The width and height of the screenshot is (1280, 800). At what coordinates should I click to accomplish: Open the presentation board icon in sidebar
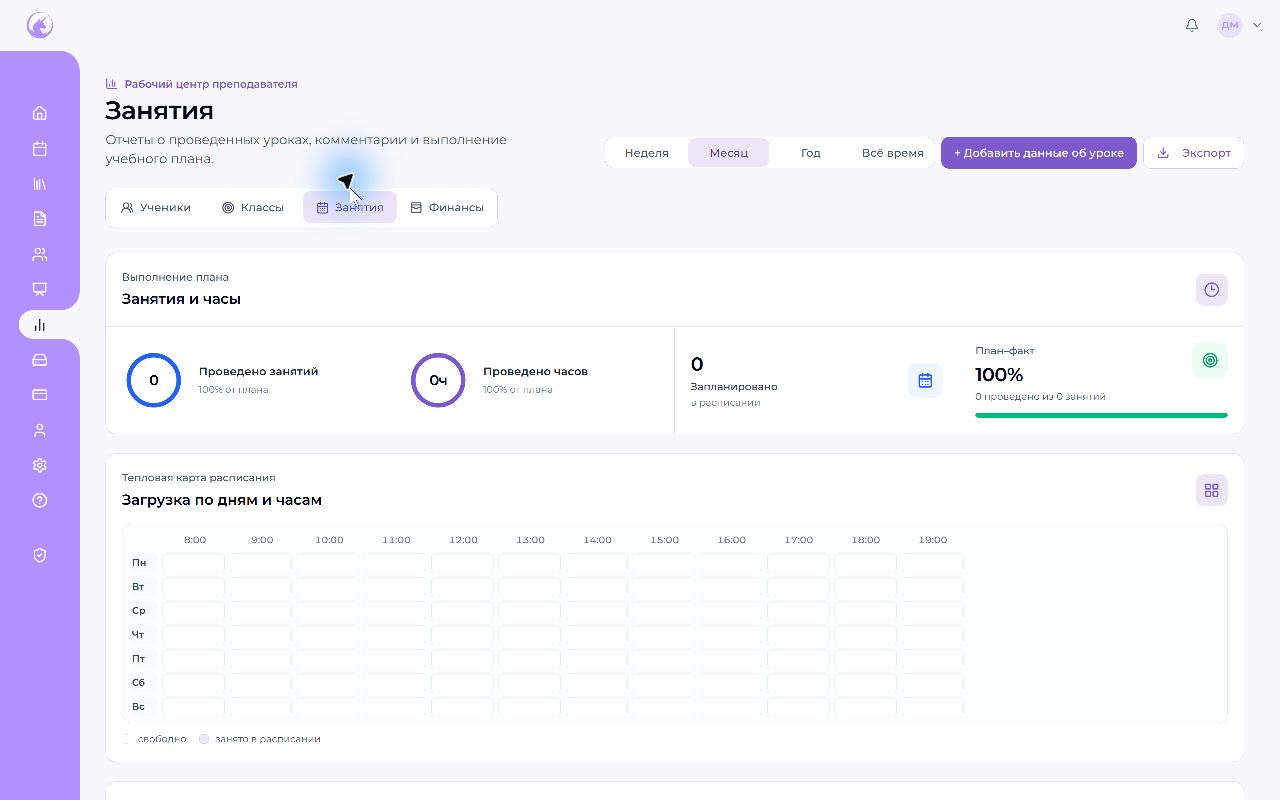pyautogui.click(x=40, y=289)
